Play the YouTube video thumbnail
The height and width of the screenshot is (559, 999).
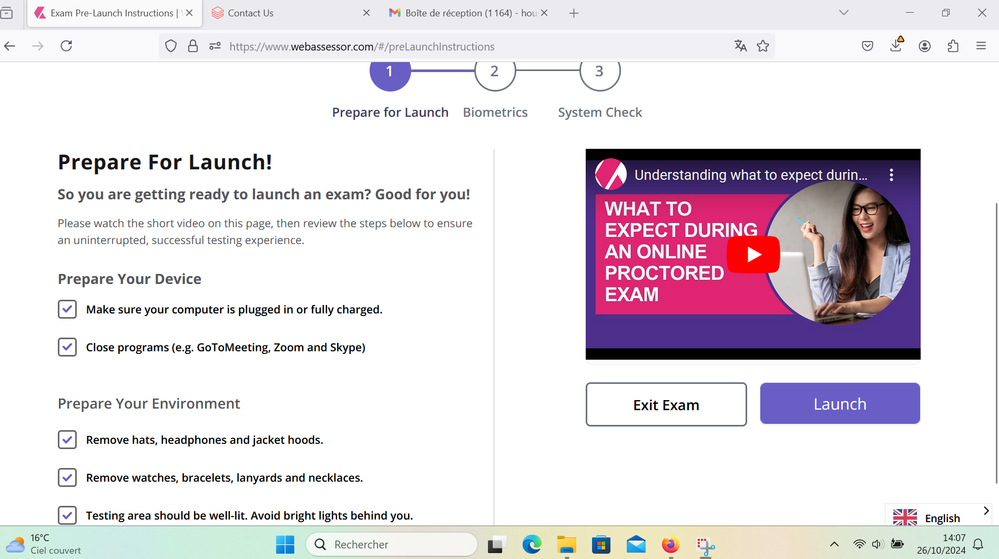point(753,254)
